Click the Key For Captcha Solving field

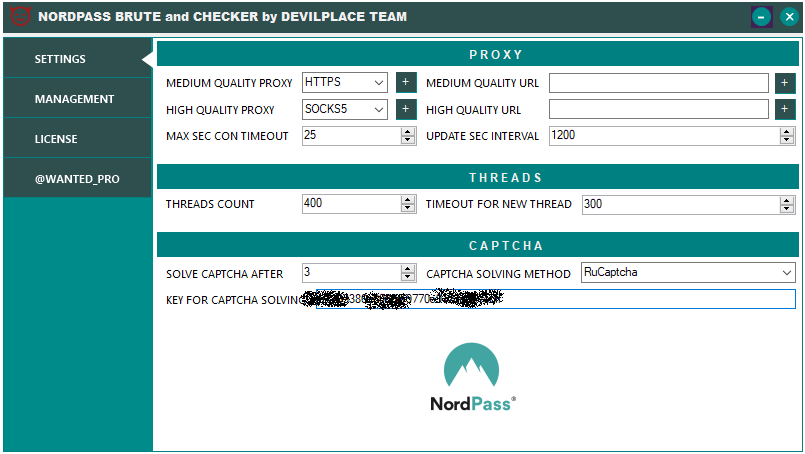click(555, 299)
